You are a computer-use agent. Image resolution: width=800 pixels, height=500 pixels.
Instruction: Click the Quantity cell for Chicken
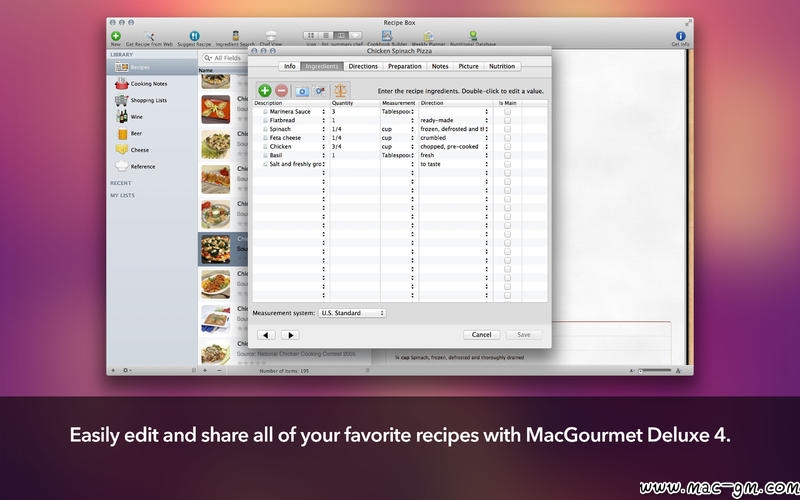(x=355, y=146)
